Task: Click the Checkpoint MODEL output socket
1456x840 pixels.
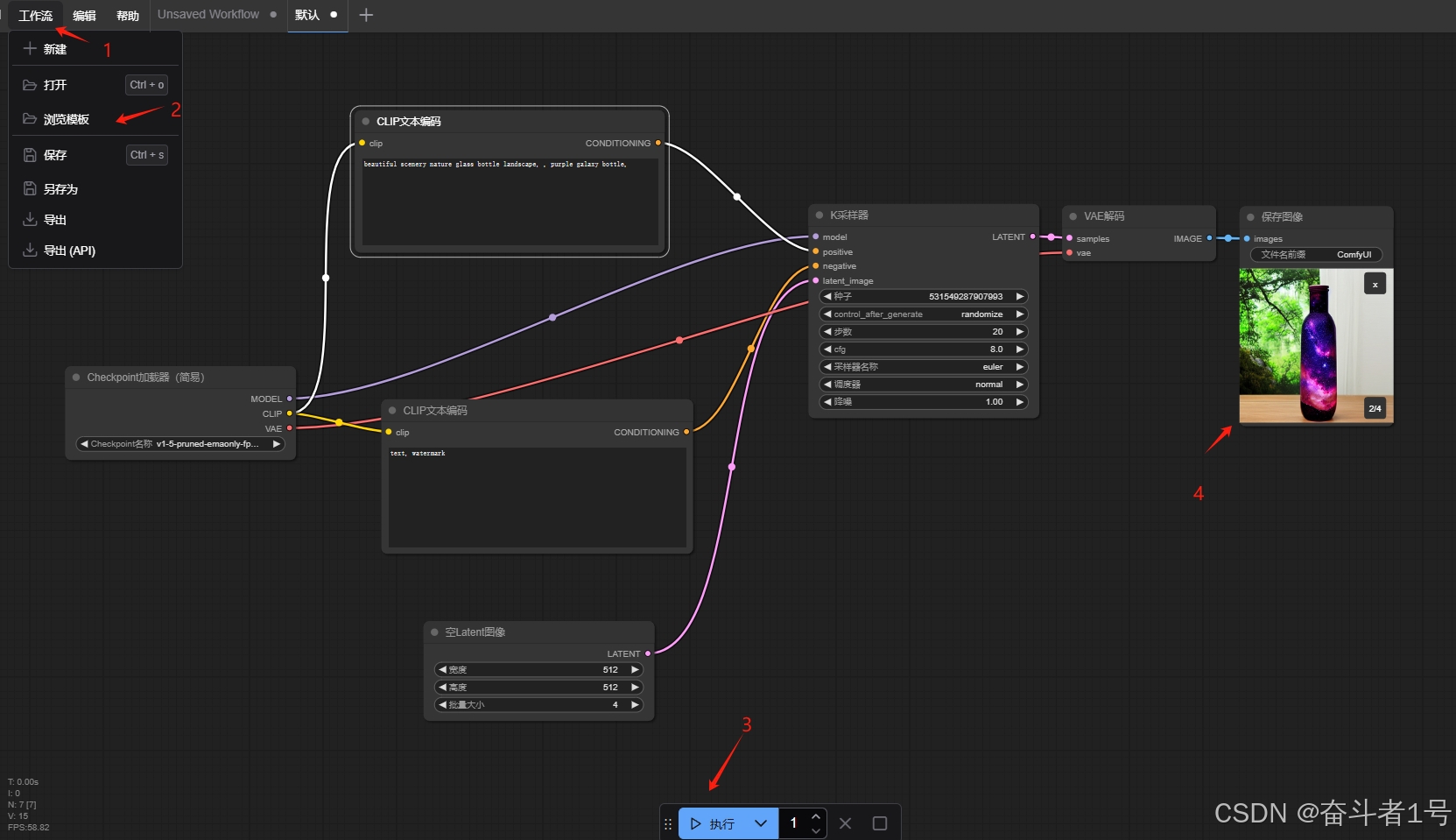Action: (x=290, y=399)
